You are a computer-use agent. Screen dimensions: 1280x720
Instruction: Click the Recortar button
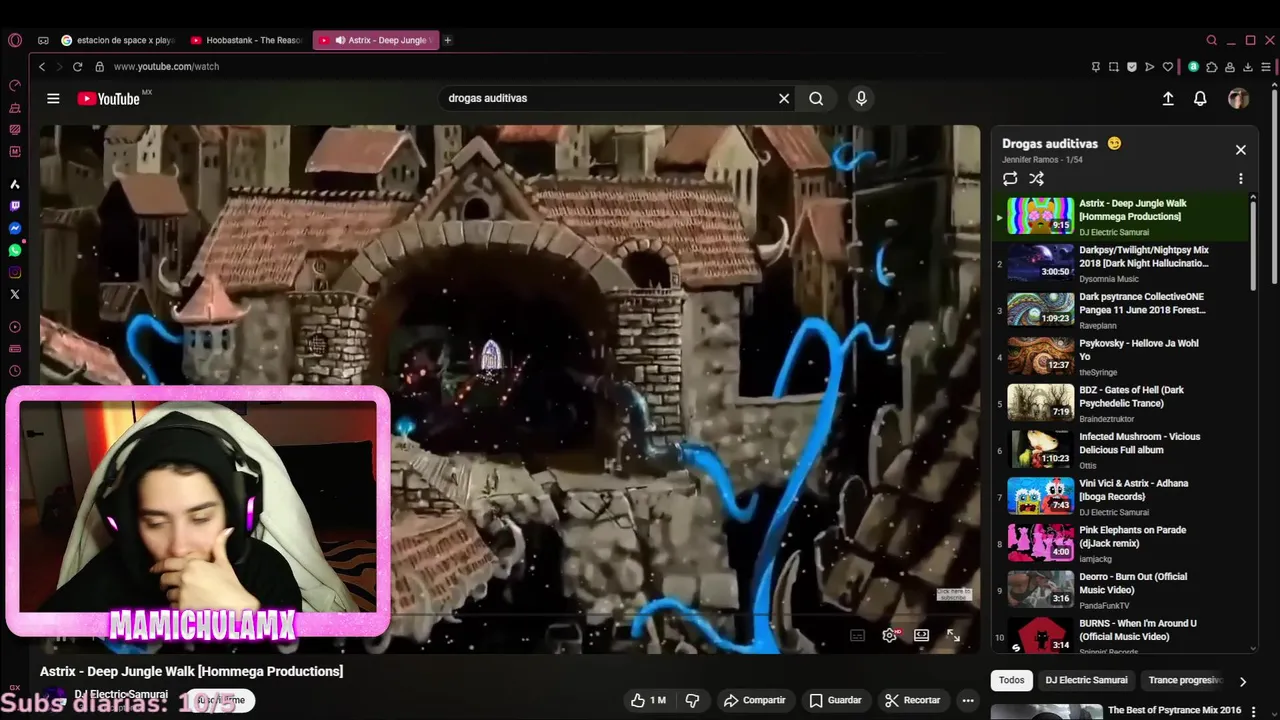click(913, 700)
